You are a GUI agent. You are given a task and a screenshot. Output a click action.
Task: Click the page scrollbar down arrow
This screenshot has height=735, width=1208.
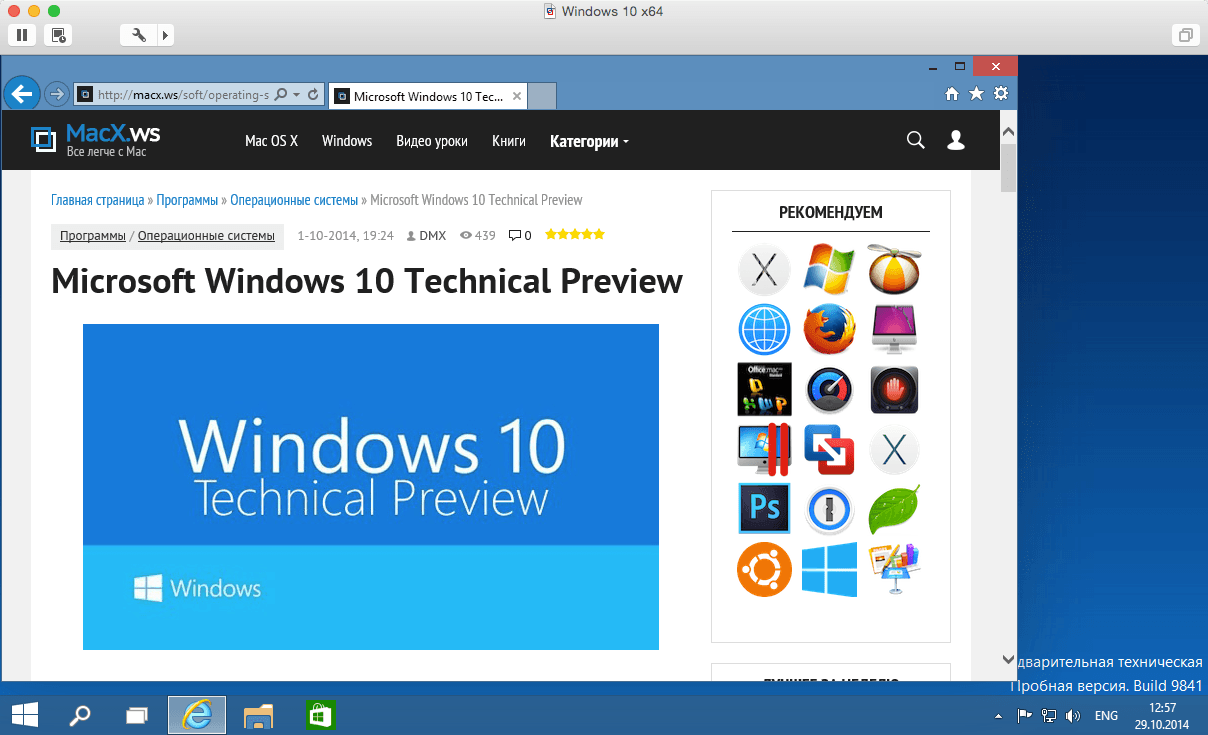pyautogui.click(x=1008, y=660)
